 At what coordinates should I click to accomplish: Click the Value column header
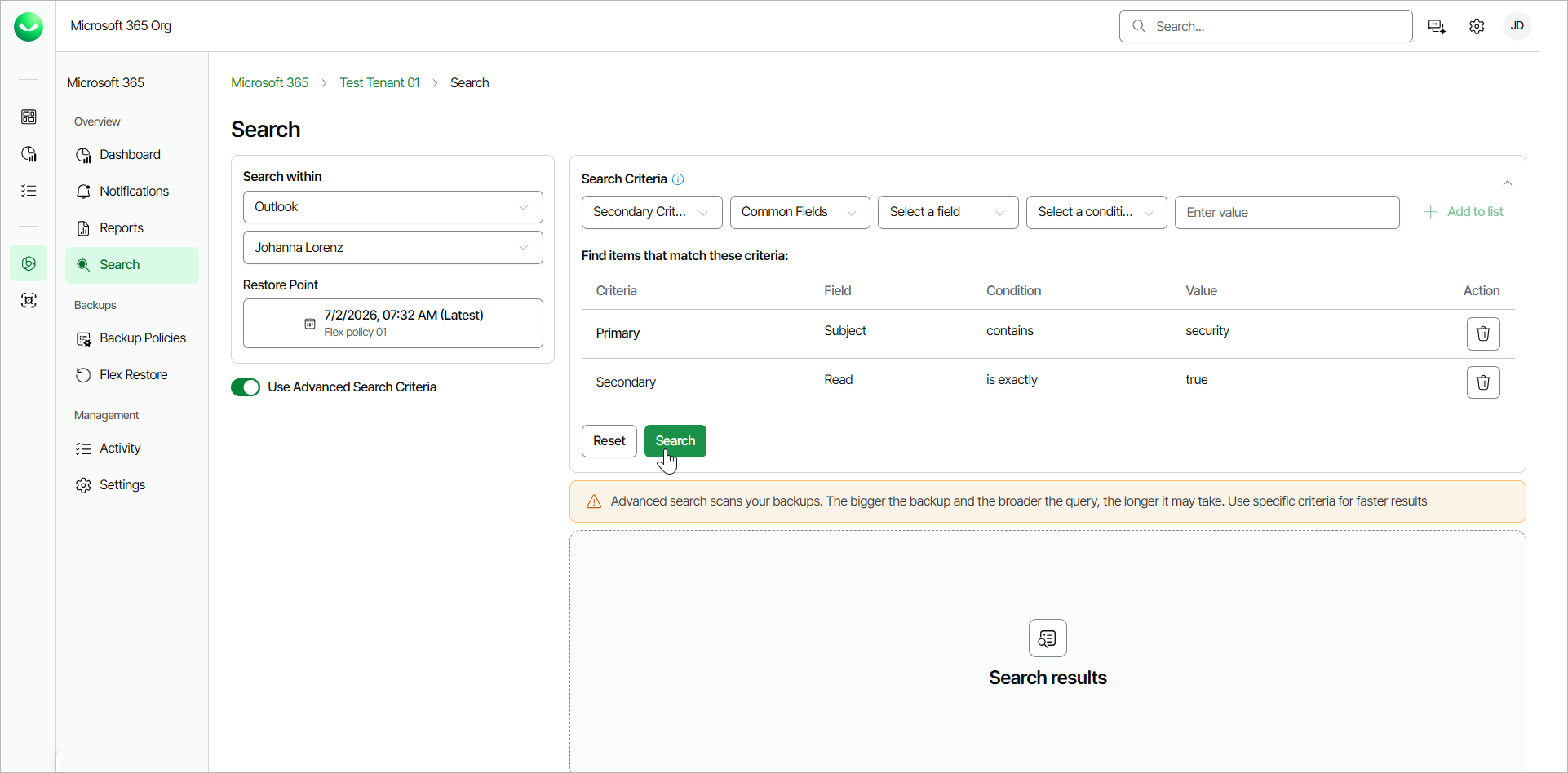click(1201, 291)
